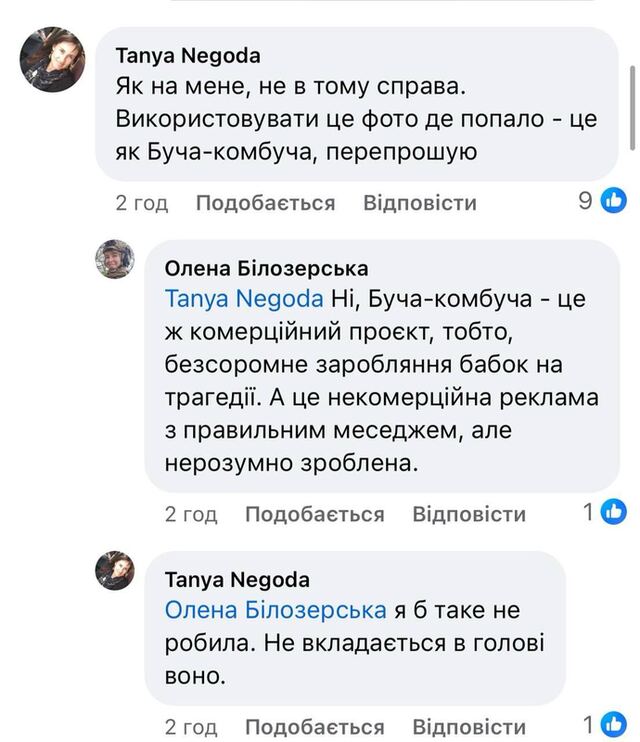This screenshot has width=640, height=742.
Task: Click Відповісти under Олена Білозерська's reply
Action: (x=468, y=514)
